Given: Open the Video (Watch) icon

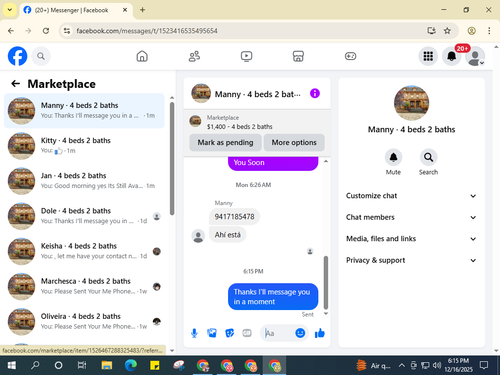Looking at the screenshot, I should click(x=246, y=56).
